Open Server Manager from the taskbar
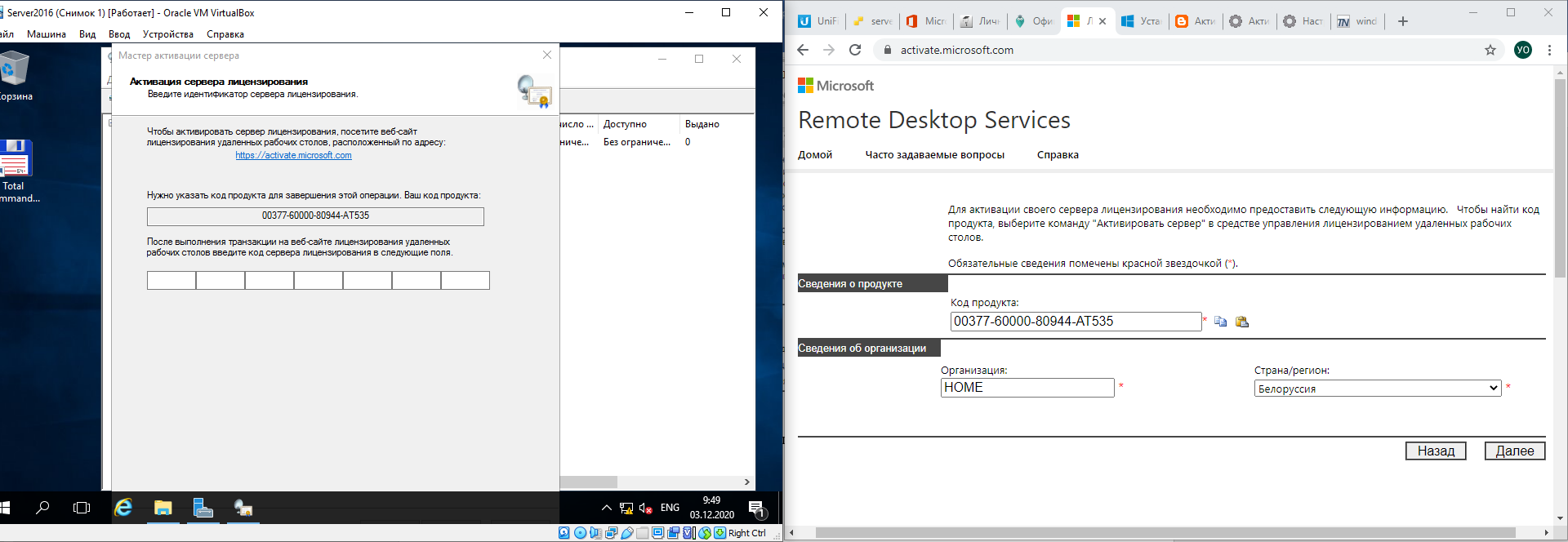Screen dimensions: 1568x542 tap(203, 508)
